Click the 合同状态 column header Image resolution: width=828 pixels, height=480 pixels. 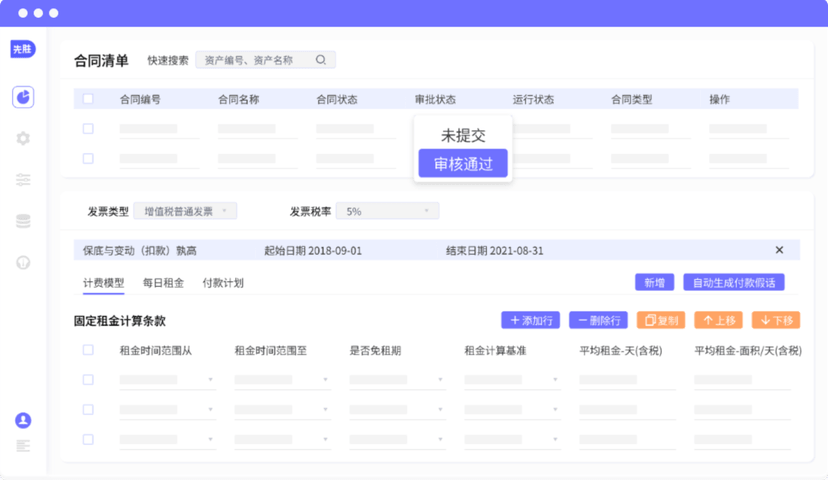point(337,99)
